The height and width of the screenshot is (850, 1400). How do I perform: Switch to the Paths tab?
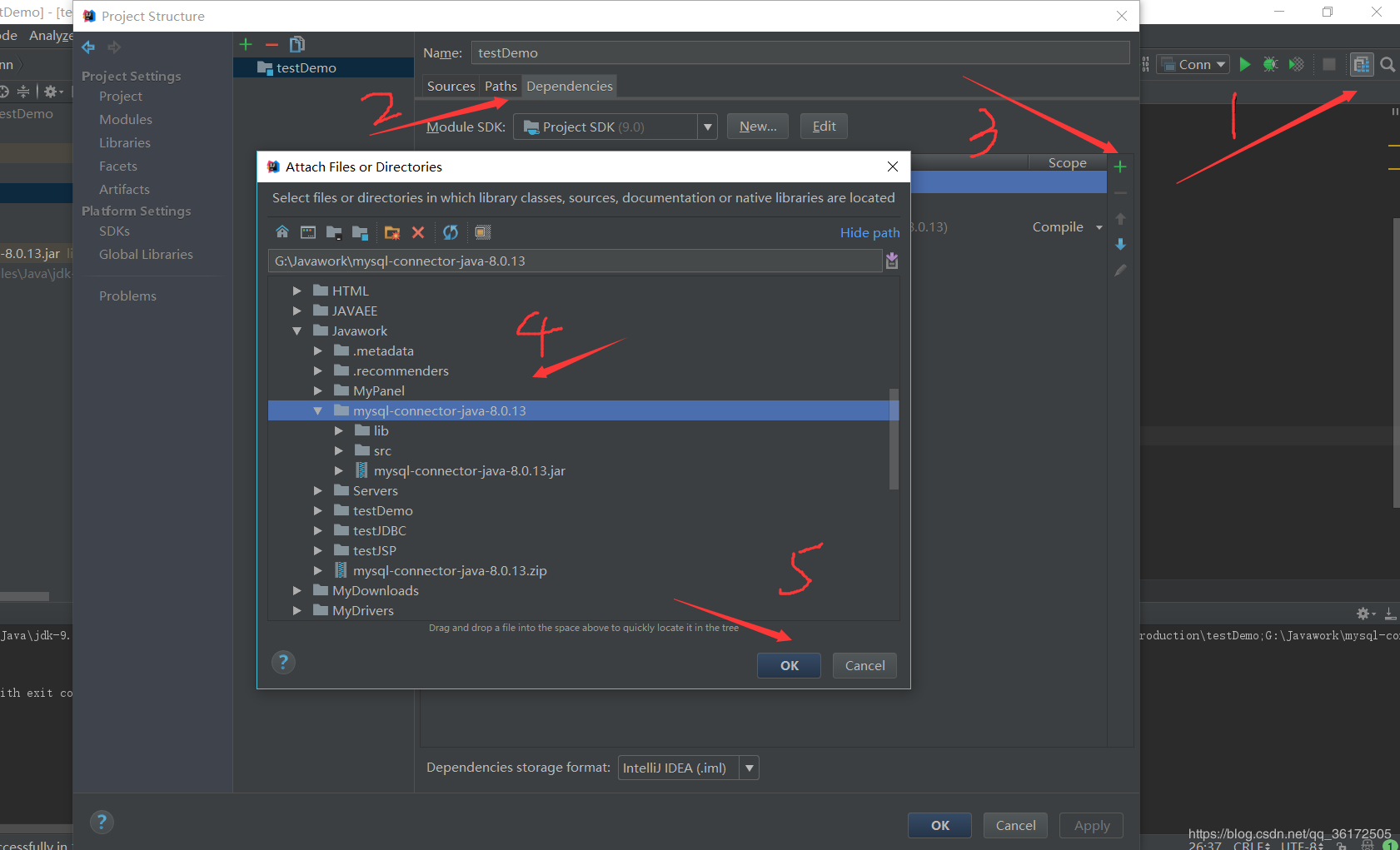(x=501, y=86)
